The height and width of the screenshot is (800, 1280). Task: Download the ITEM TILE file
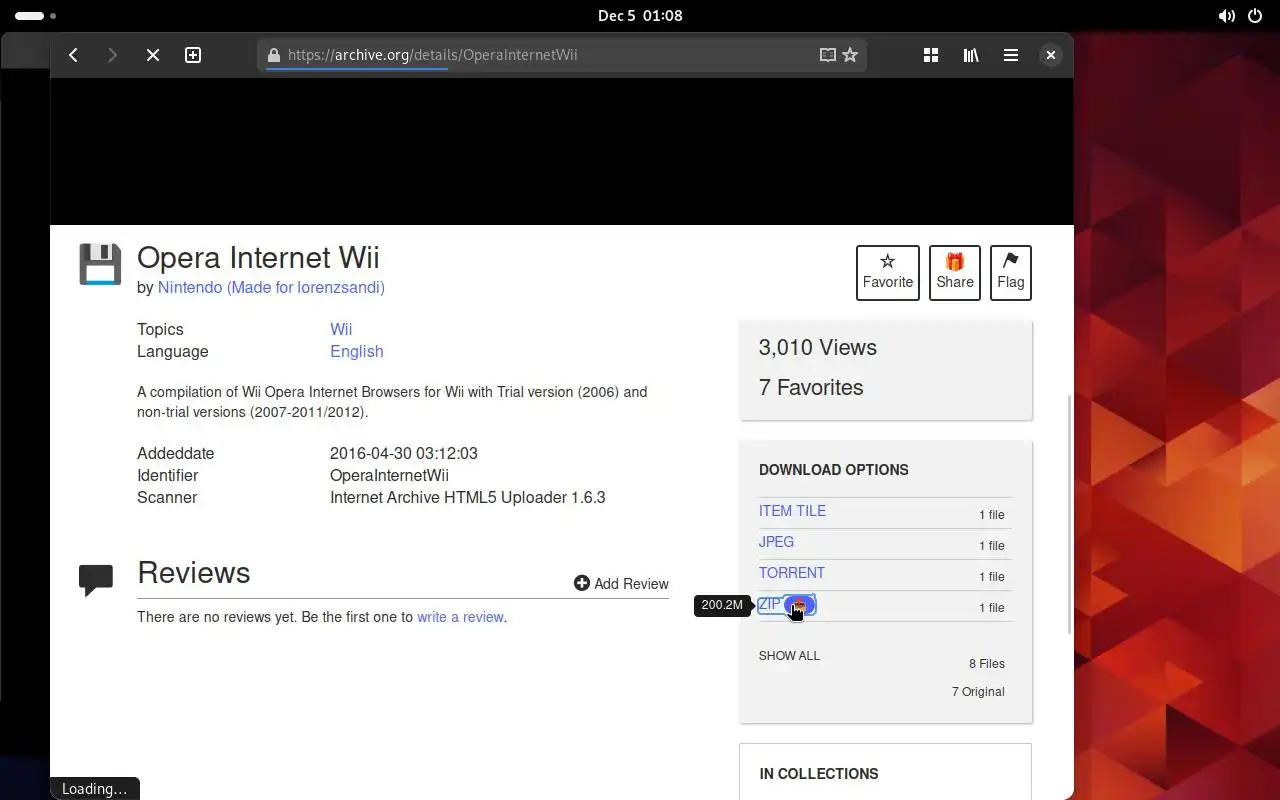tap(792, 511)
